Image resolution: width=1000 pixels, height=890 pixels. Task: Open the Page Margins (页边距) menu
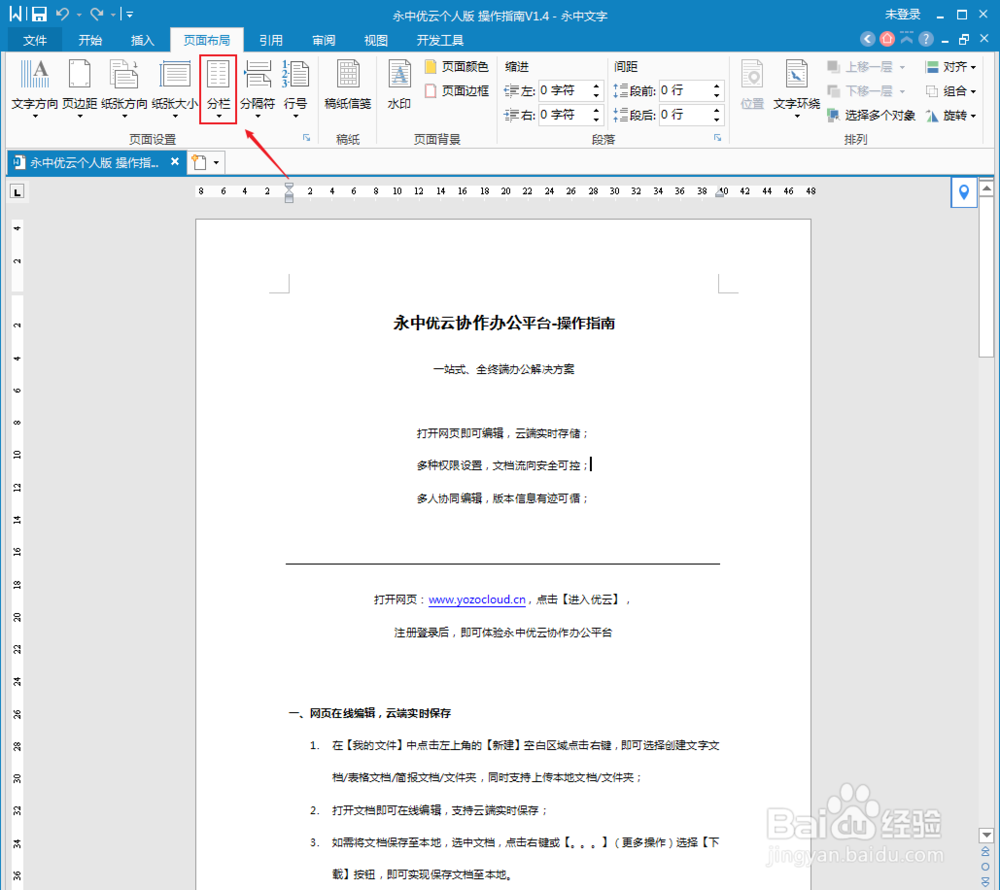[80, 88]
